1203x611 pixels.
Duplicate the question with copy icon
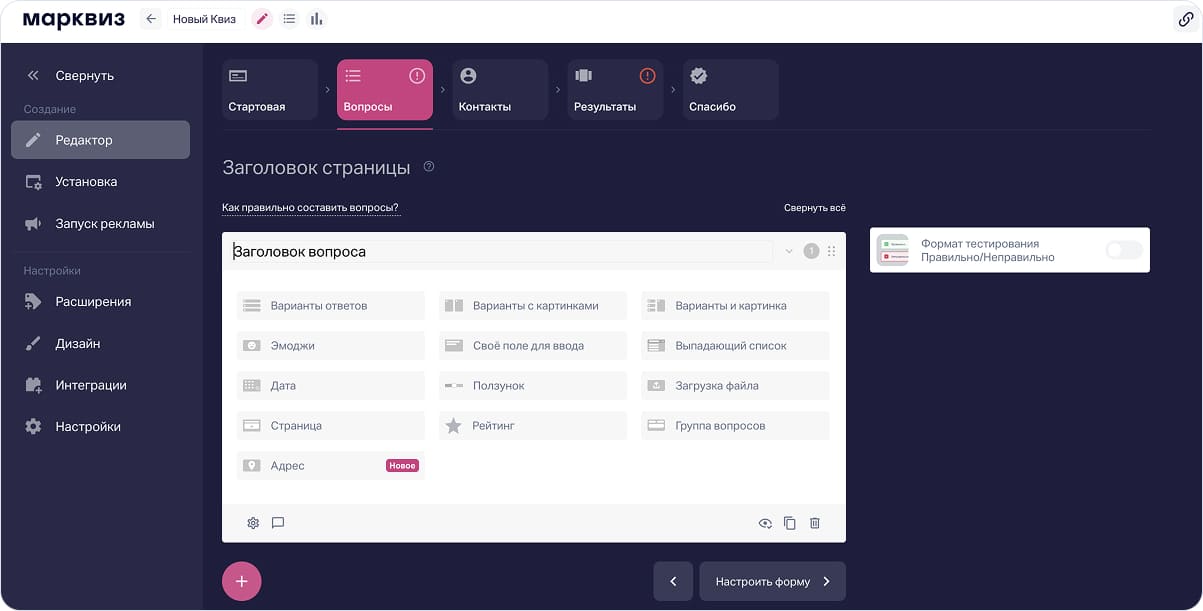tap(790, 523)
